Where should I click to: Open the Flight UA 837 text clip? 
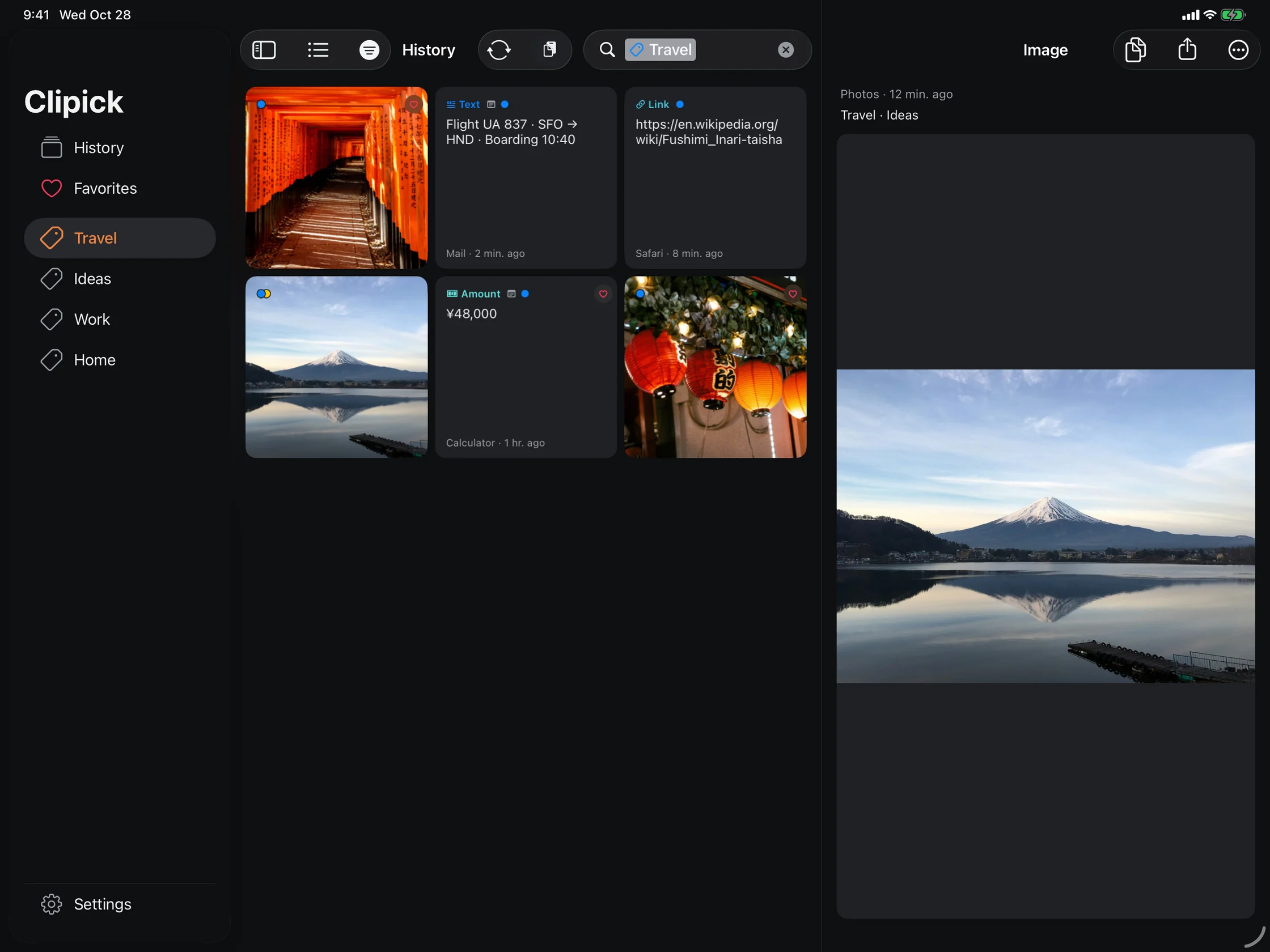click(526, 178)
